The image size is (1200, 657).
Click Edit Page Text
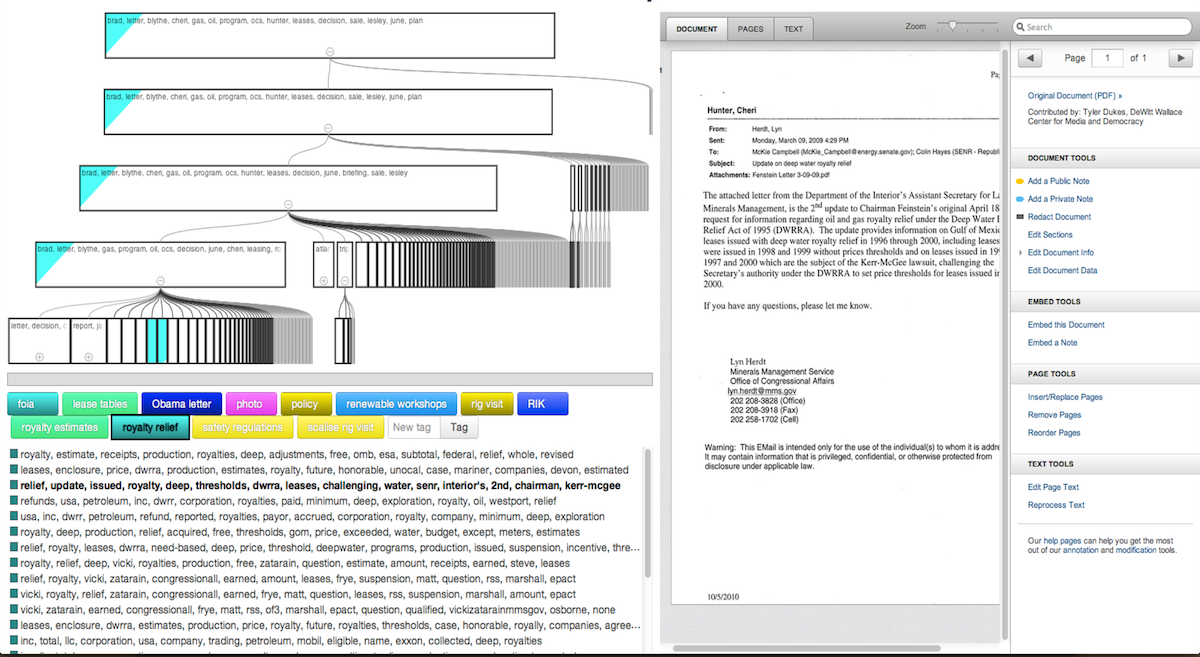tap(1053, 487)
